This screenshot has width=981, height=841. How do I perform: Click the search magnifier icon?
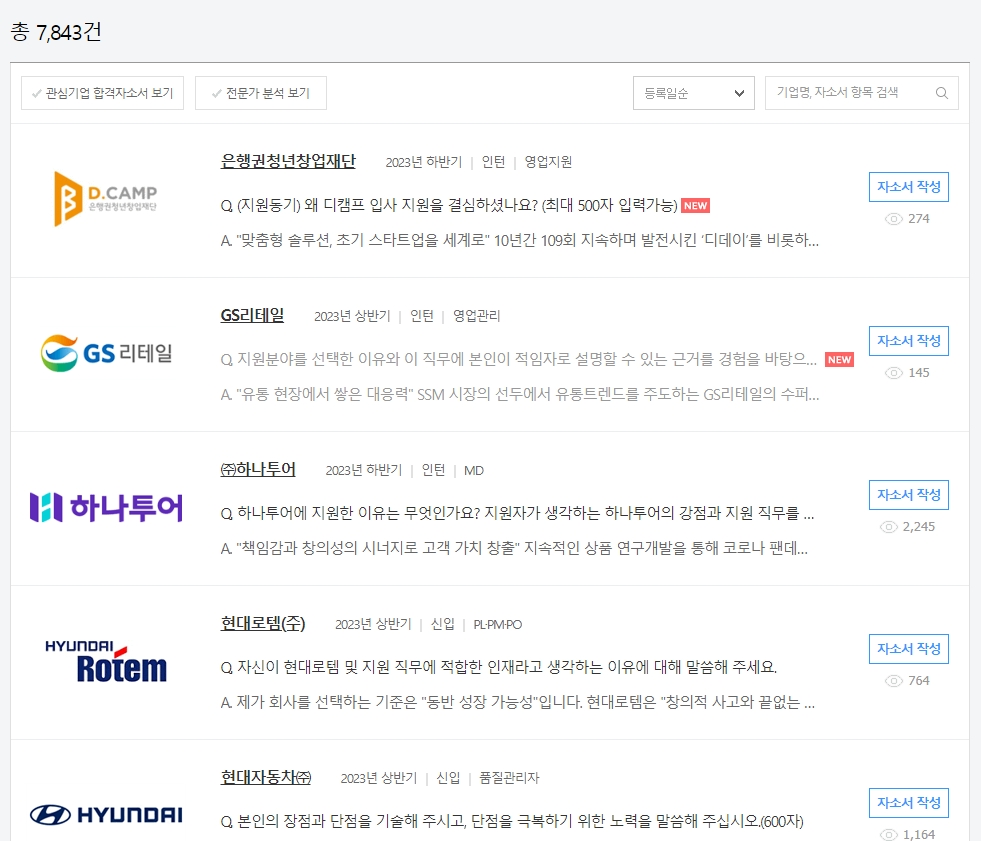coord(942,93)
